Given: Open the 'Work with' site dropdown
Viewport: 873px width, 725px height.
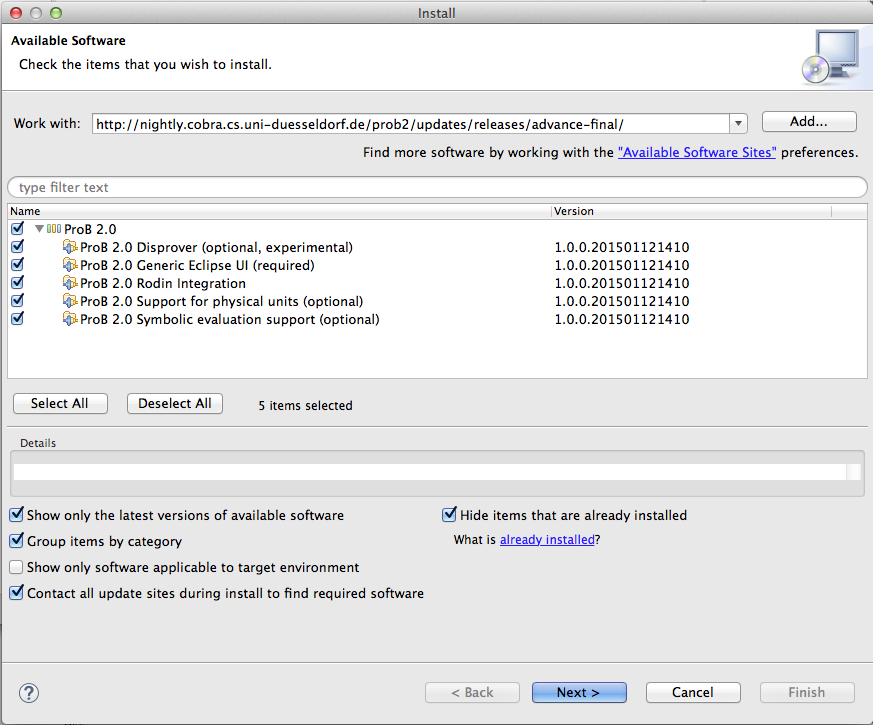Looking at the screenshot, I should click(739, 124).
